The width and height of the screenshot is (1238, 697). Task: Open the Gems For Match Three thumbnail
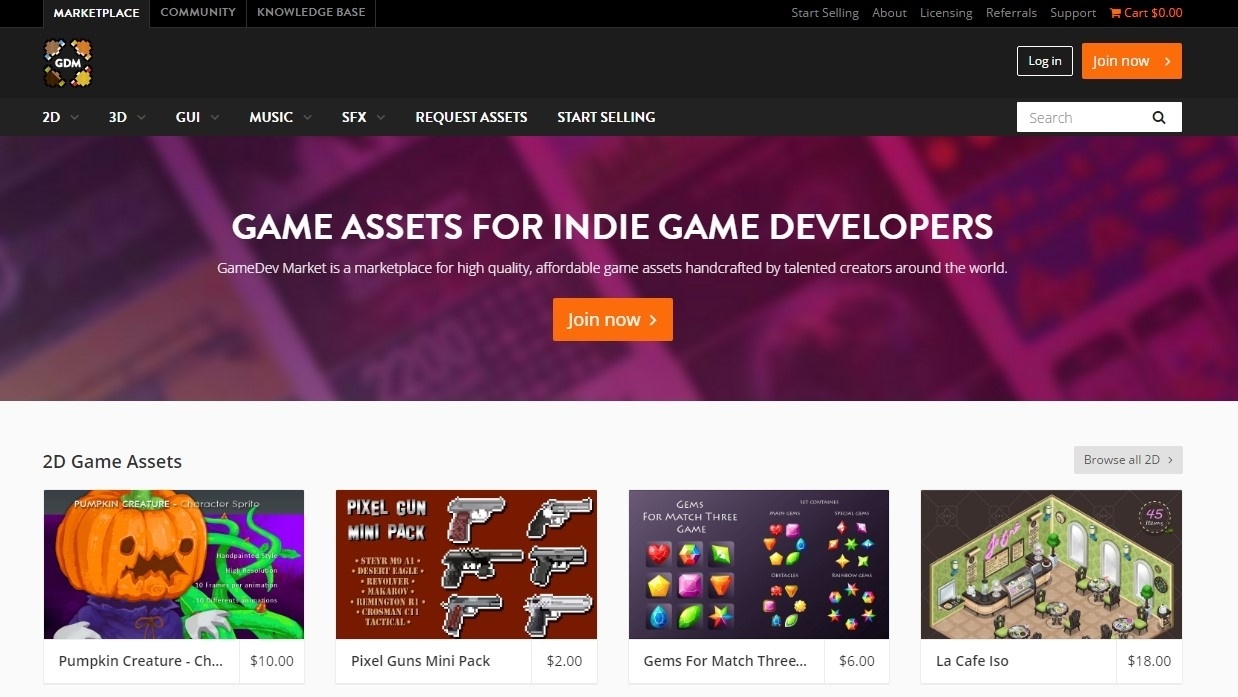pyautogui.click(x=759, y=564)
